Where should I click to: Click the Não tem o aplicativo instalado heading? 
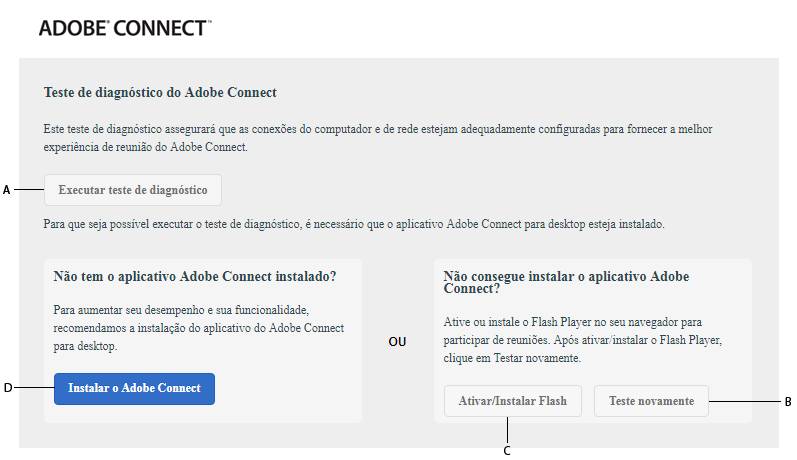click(x=189, y=276)
